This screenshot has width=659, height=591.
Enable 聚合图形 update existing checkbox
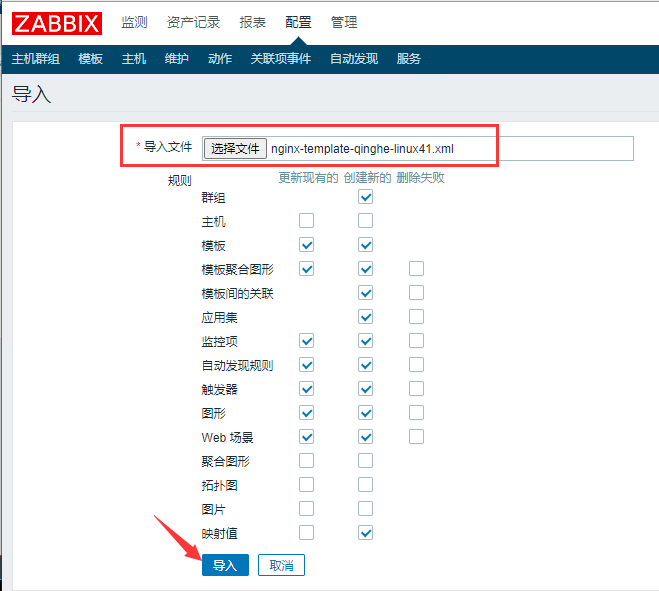click(306, 461)
